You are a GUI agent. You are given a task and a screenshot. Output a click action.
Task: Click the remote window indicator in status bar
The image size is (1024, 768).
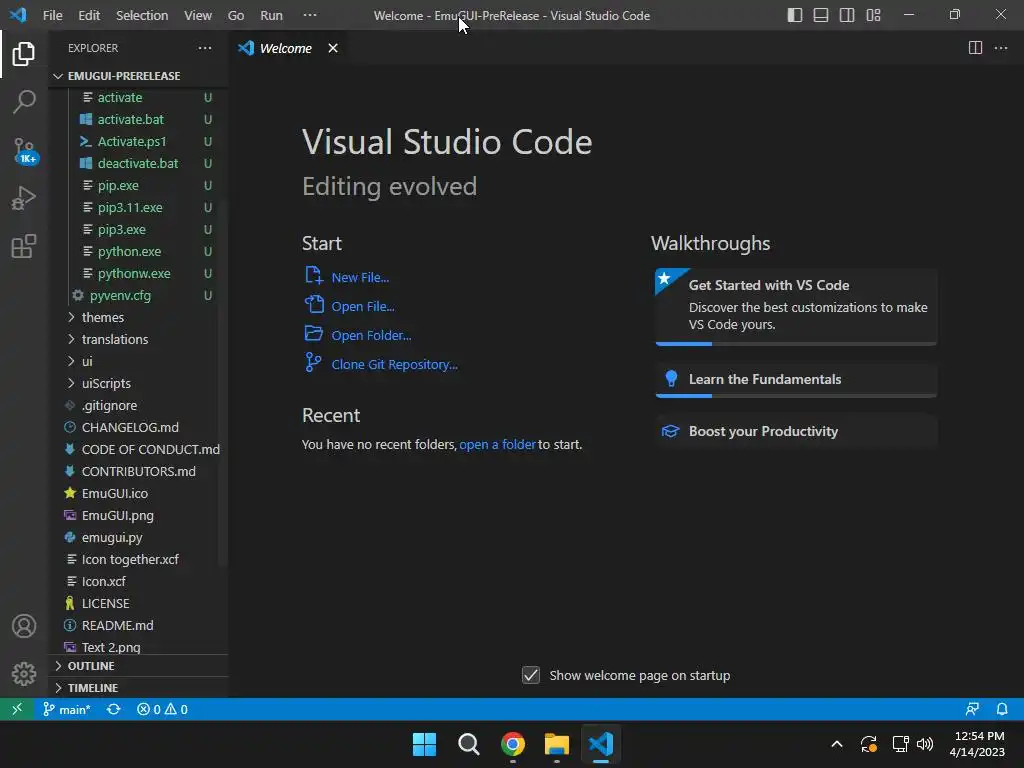(17, 709)
